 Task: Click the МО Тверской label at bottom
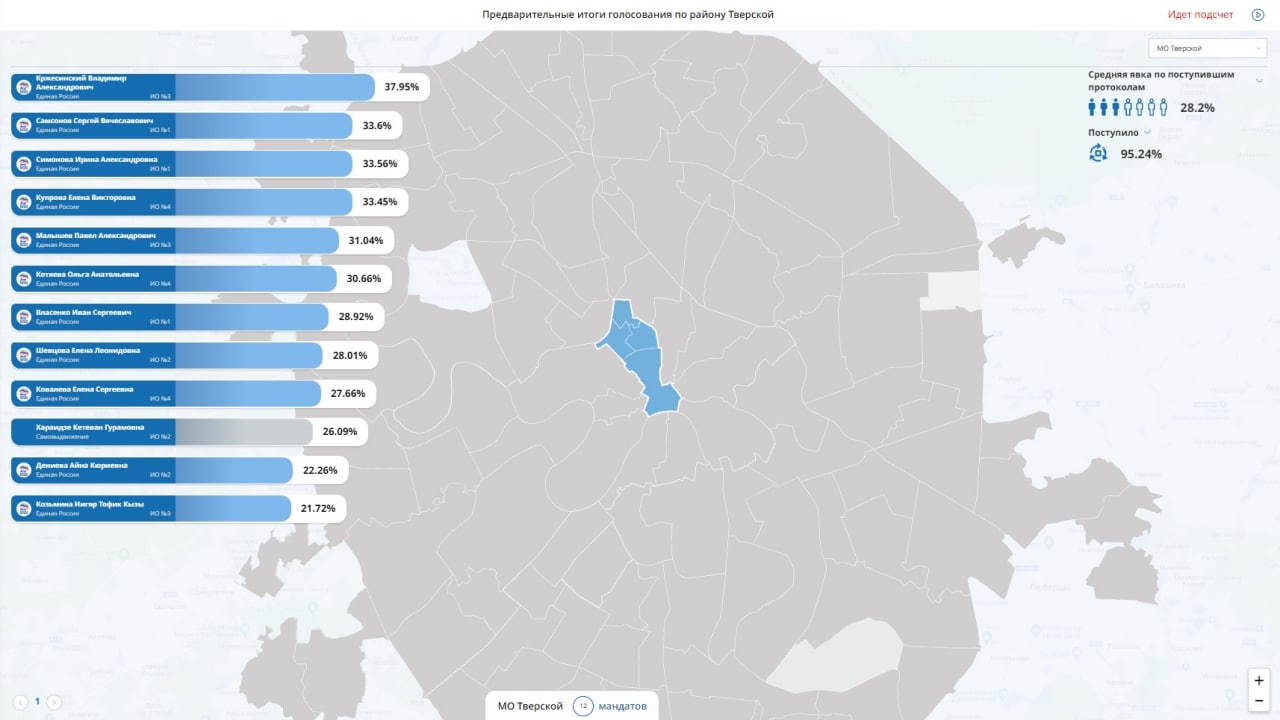coord(530,706)
